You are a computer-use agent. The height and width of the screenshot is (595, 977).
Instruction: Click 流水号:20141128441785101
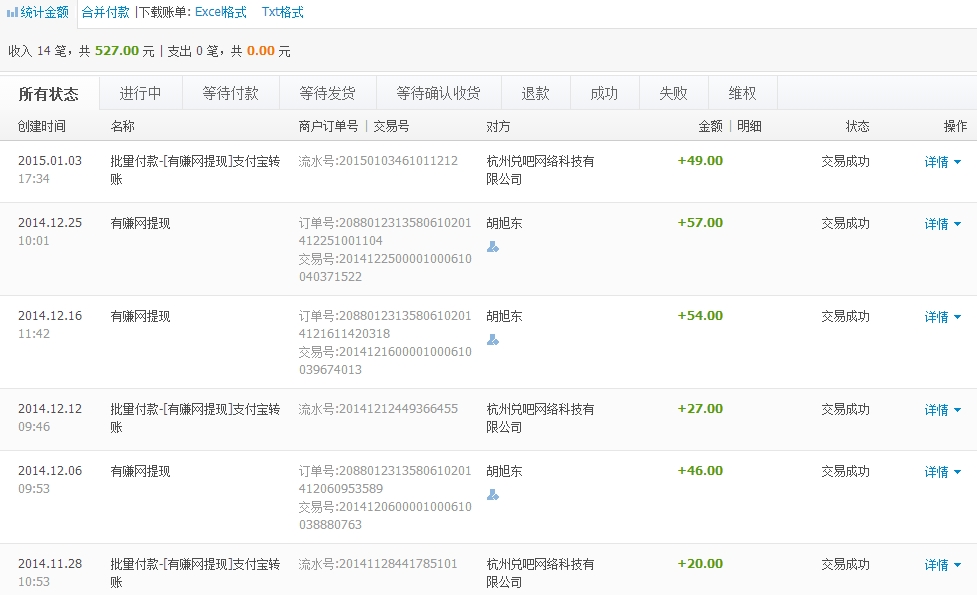point(378,564)
